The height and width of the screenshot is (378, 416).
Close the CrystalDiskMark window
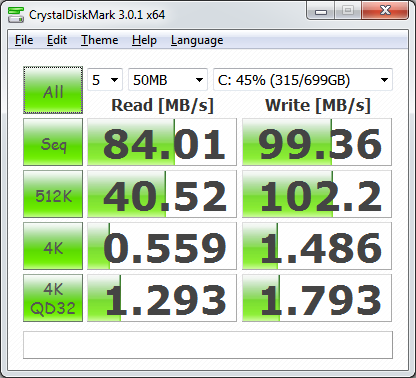point(385,11)
